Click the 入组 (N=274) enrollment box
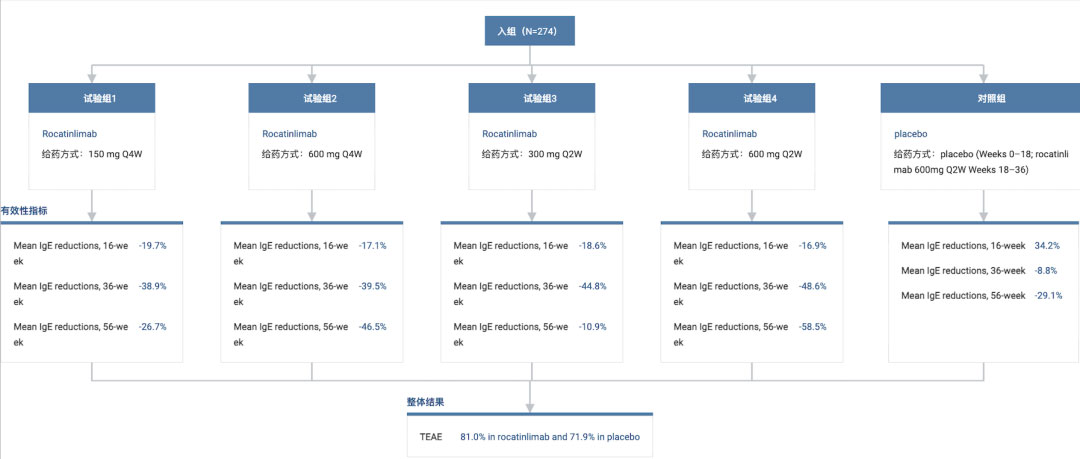Screen dimensions: 1080x459 point(530,31)
